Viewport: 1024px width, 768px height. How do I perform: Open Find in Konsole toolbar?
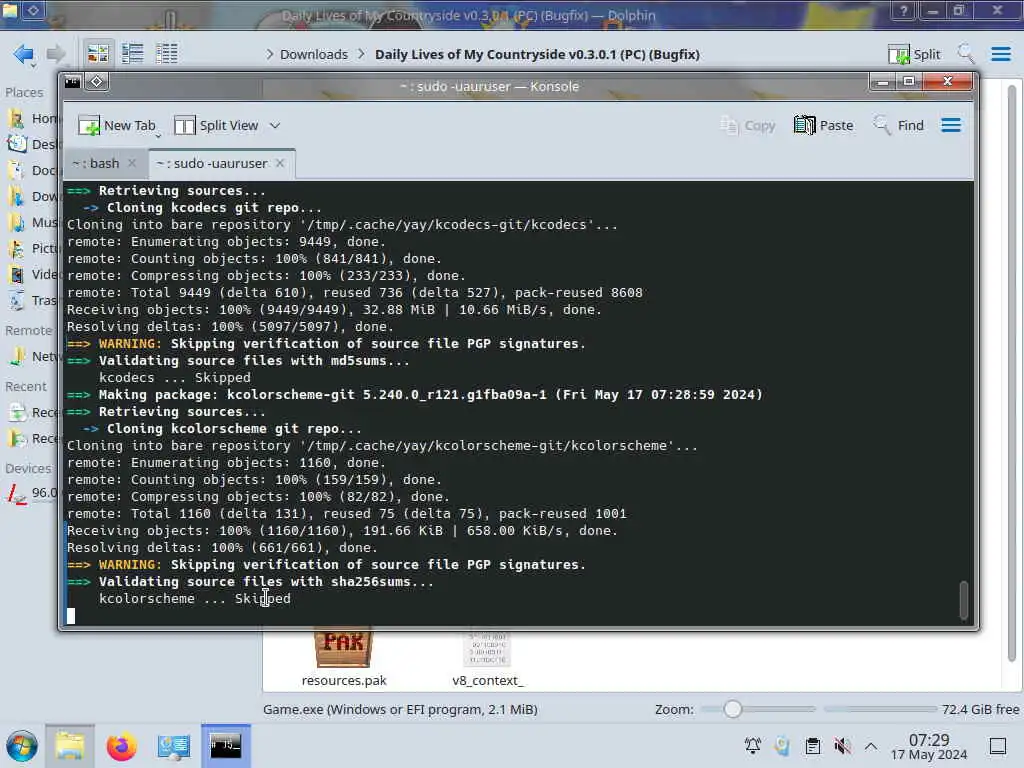click(x=899, y=125)
